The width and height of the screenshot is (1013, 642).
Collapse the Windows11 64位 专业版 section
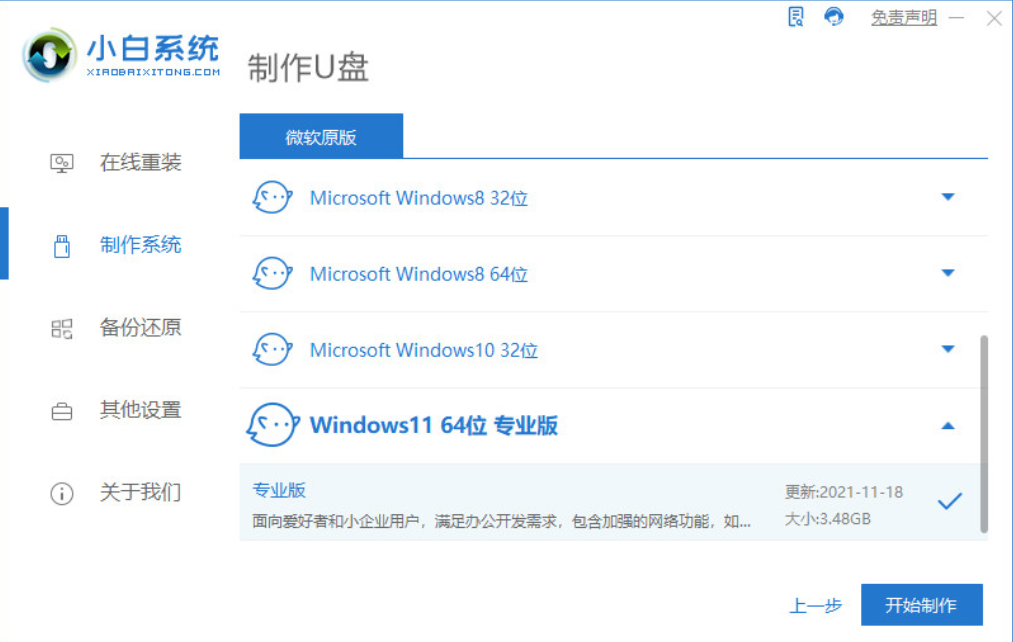point(948,426)
